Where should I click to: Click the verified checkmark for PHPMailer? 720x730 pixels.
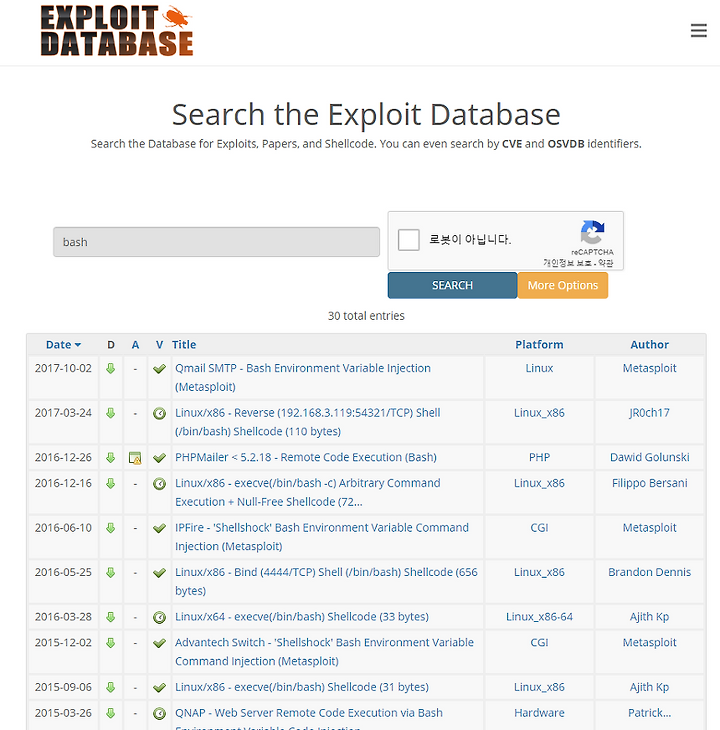pos(159,458)
